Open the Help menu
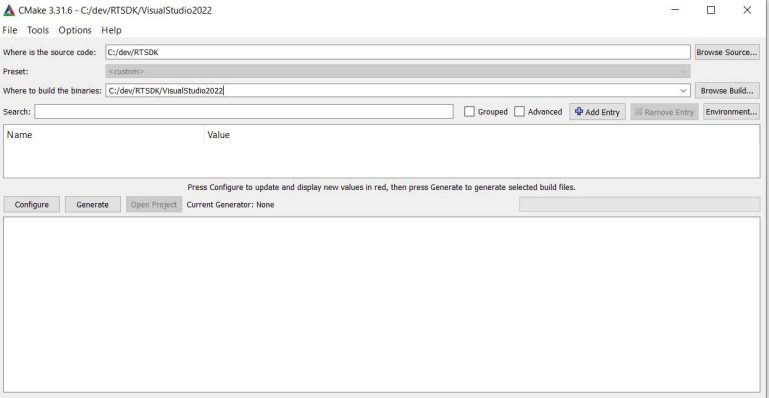This screenshot has width=769, height=398. click(x=111, y=30)
